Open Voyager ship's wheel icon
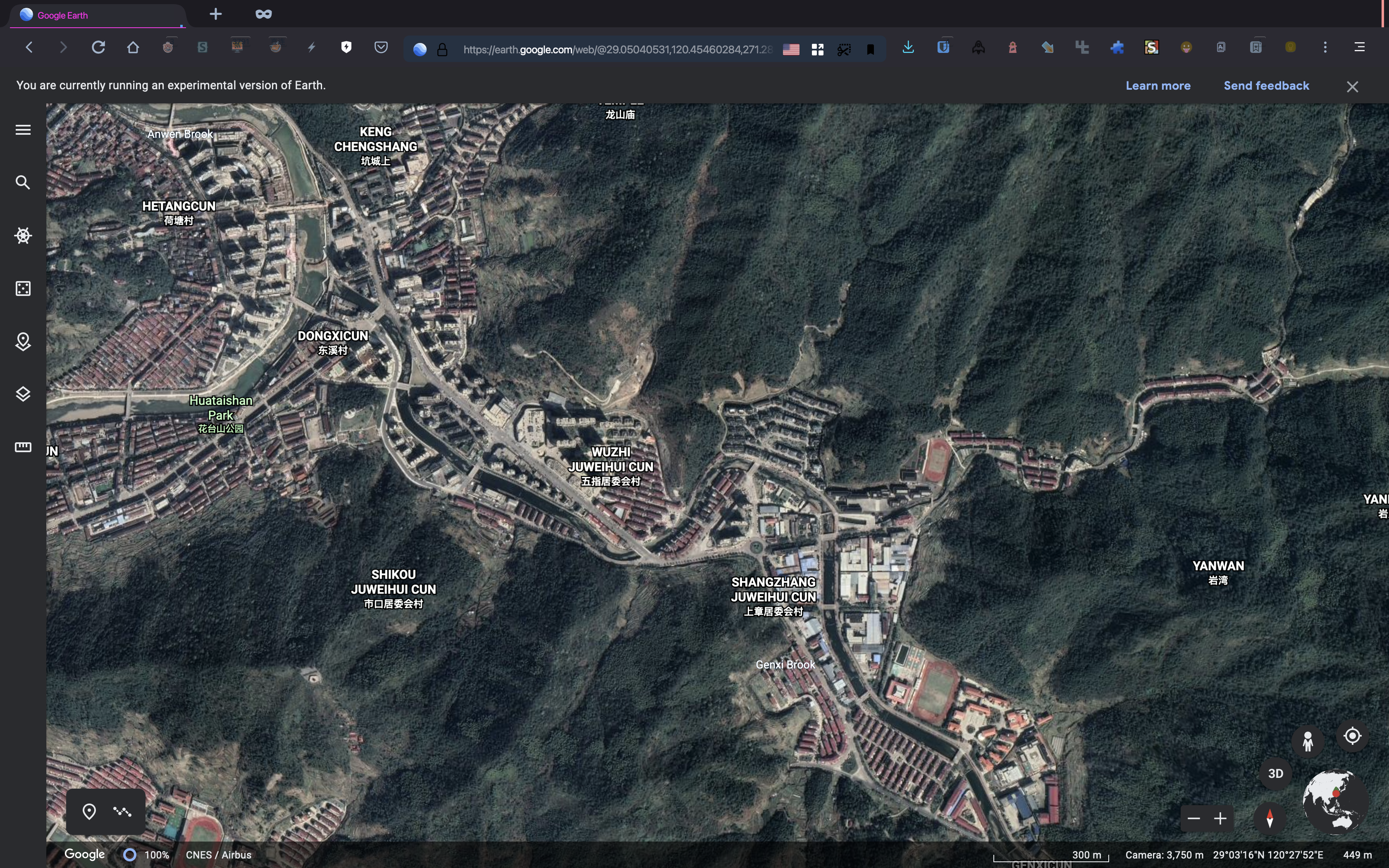This screenshot has height=868, width=1389. tap(23, 235)
